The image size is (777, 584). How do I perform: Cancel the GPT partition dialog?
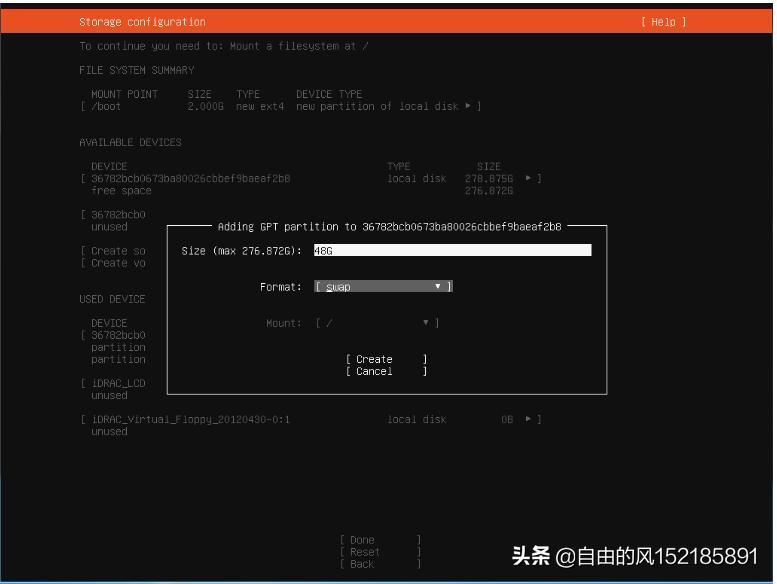click(x=386, y=372)
